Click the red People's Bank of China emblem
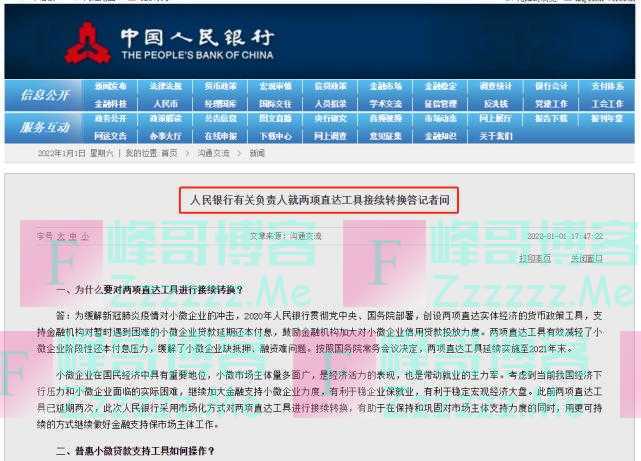This screenshot has width=641, height=461. [87, 43]
